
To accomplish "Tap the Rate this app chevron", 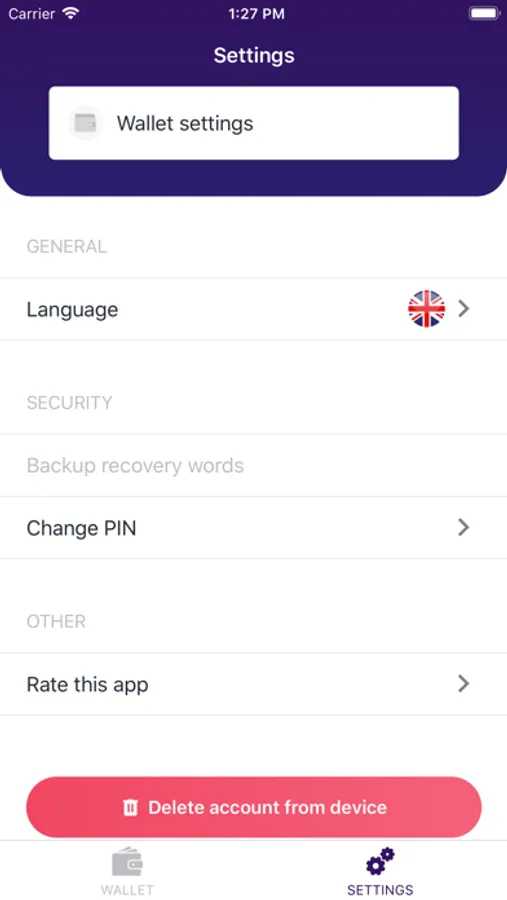I will 463,683.
